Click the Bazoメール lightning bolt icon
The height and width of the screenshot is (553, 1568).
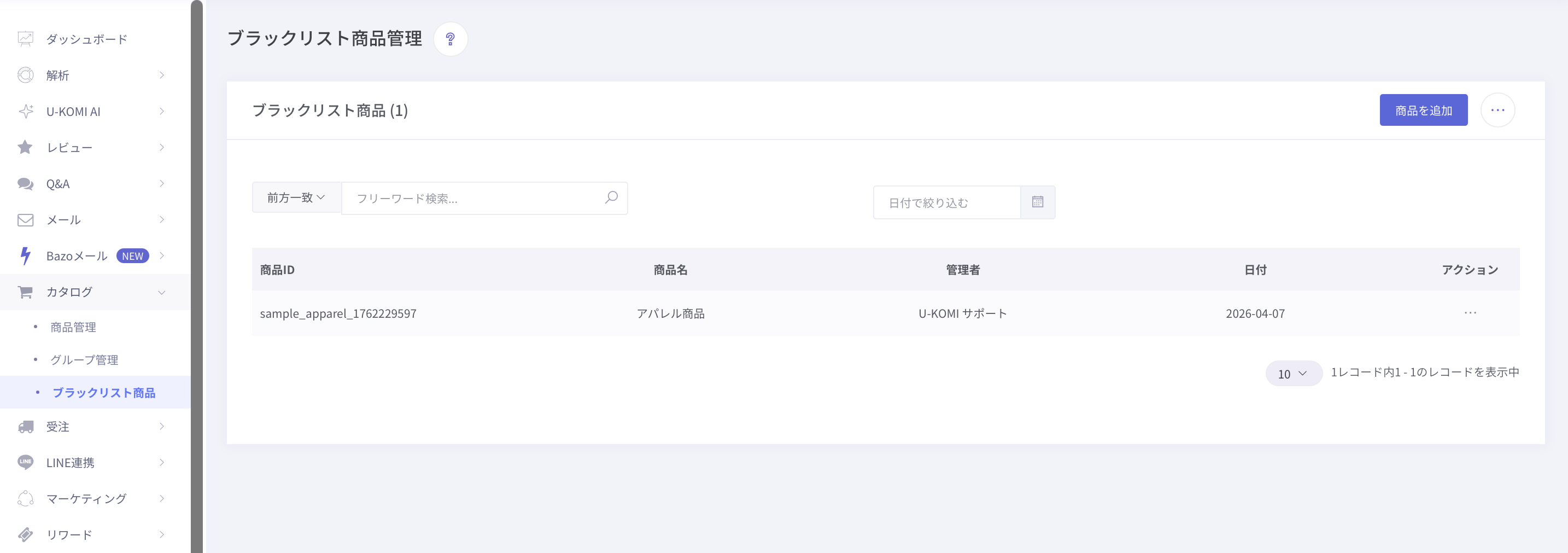[26, 256]
